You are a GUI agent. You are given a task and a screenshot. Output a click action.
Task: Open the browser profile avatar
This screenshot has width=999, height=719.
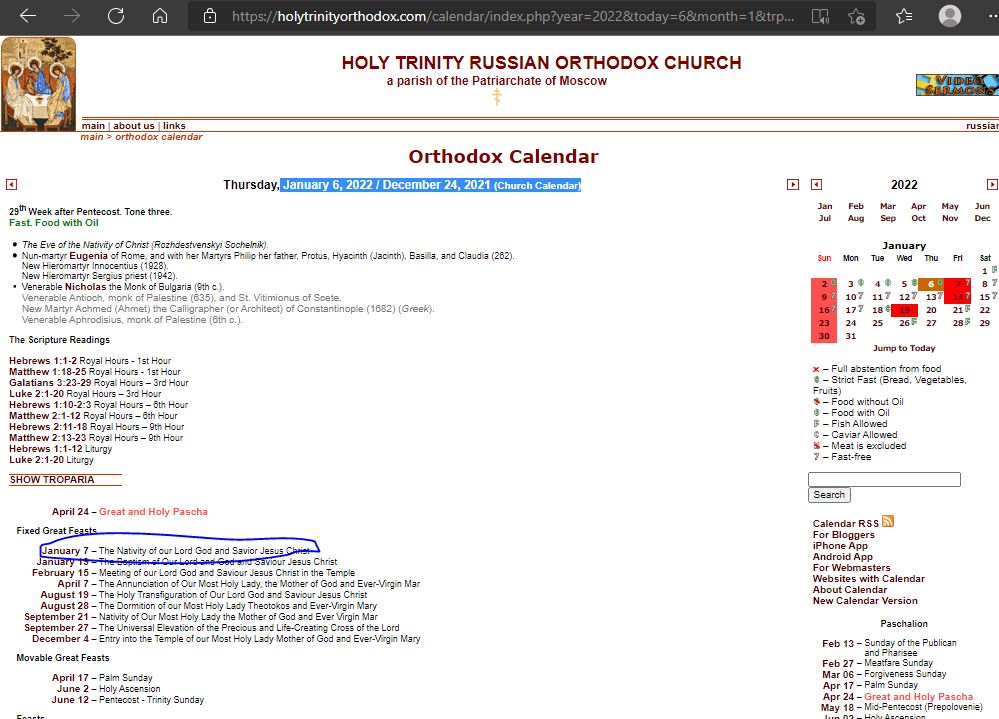[949, 16]
